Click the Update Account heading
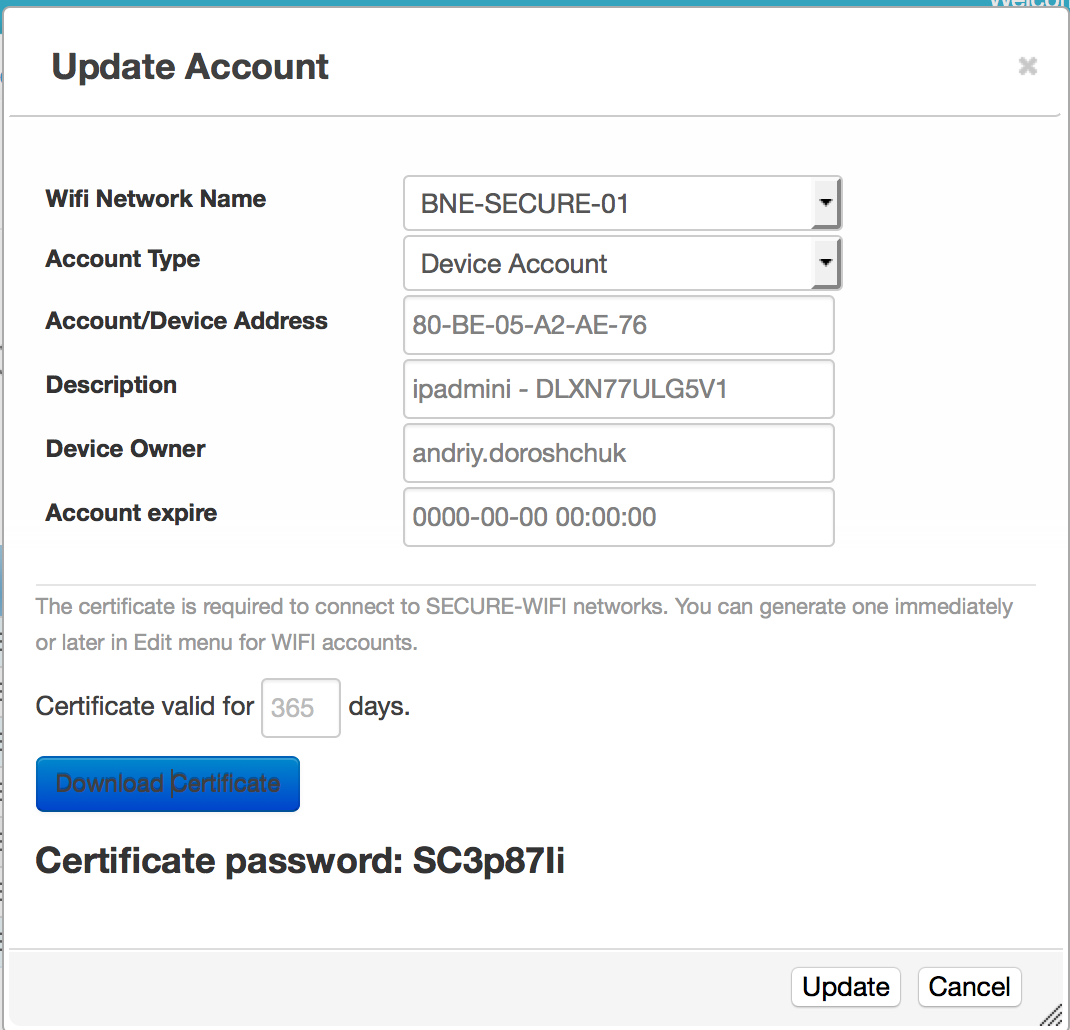The image size is (1070, 1030). click(190, 67)
